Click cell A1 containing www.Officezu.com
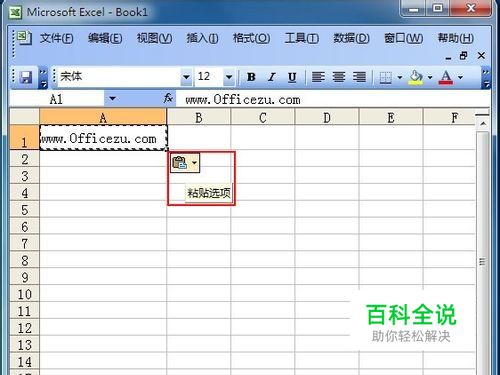The width and height of the screenshot is (500, 375). (103, 138)
